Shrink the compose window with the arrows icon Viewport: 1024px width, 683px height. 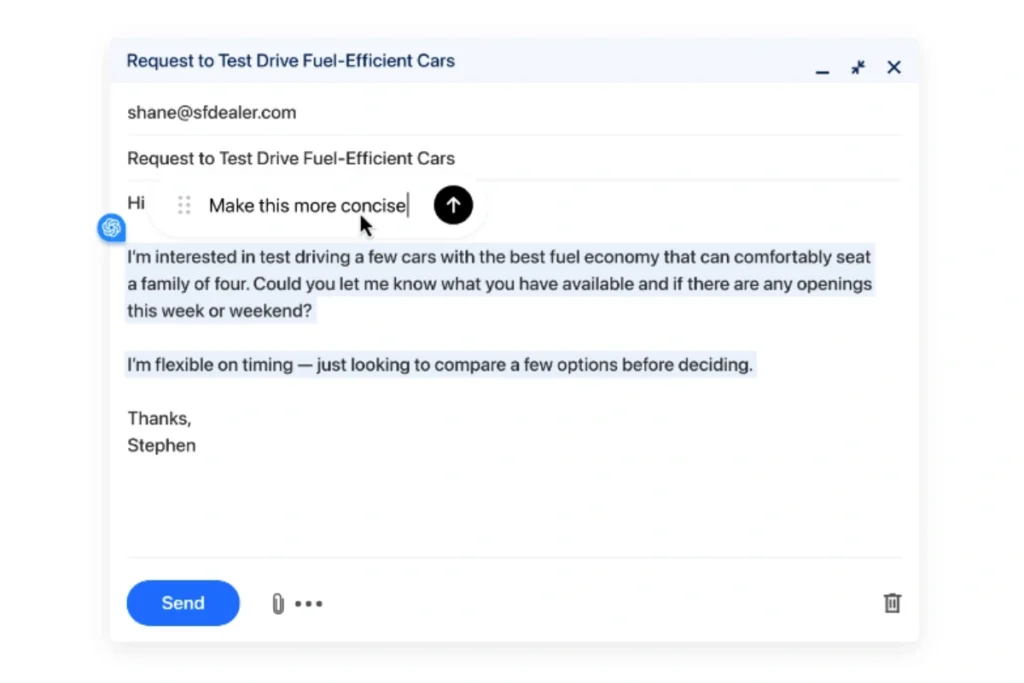pyautogui.click(x=858, y=67)
